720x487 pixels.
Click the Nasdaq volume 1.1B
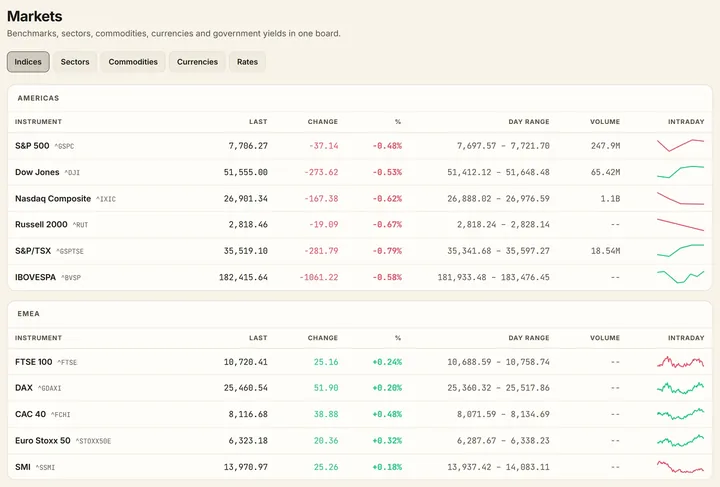click(610, 199)
